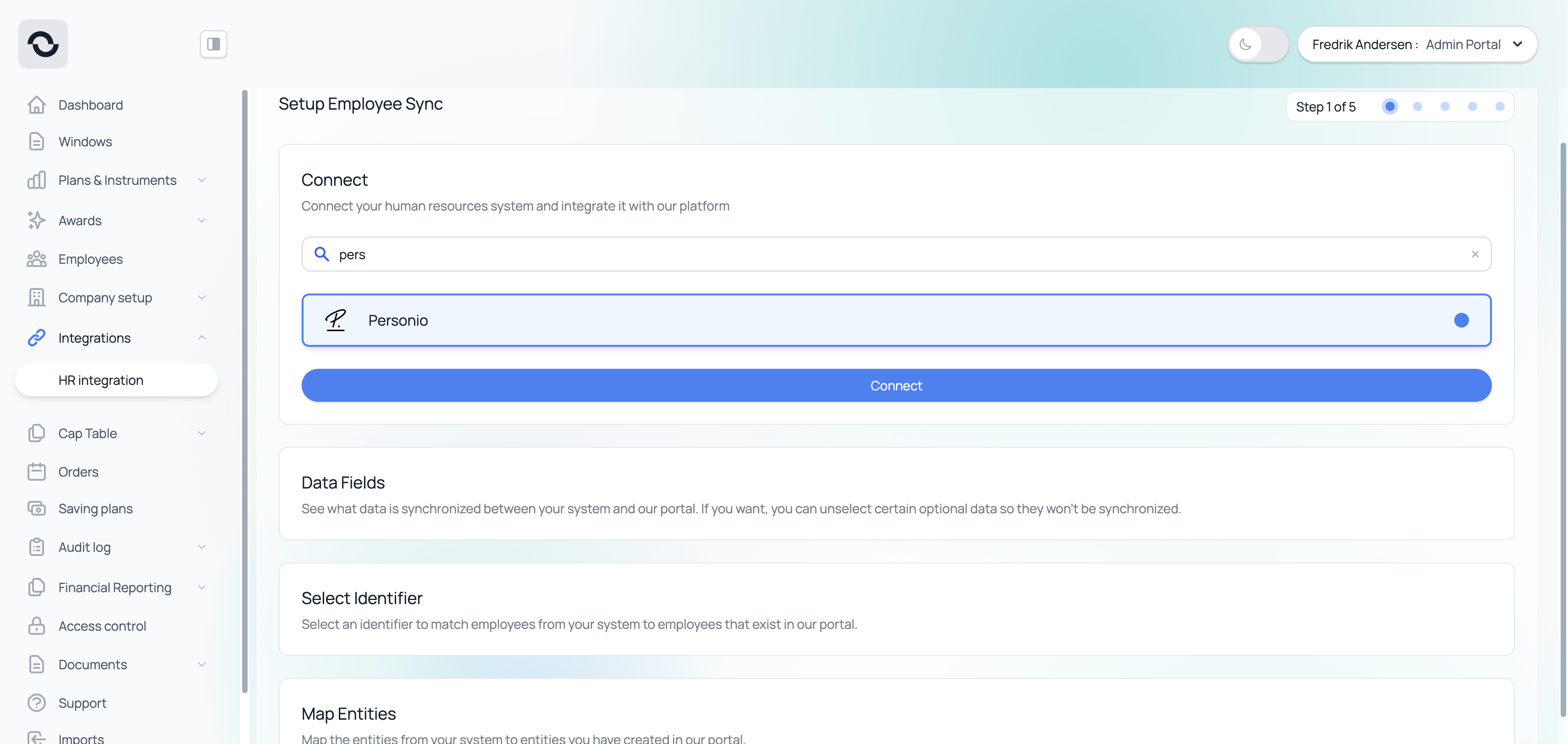The width and height of the screenshot is (1568, 744).
Task: Click the sidebar collapse panel icon
Action: [213, 44]
